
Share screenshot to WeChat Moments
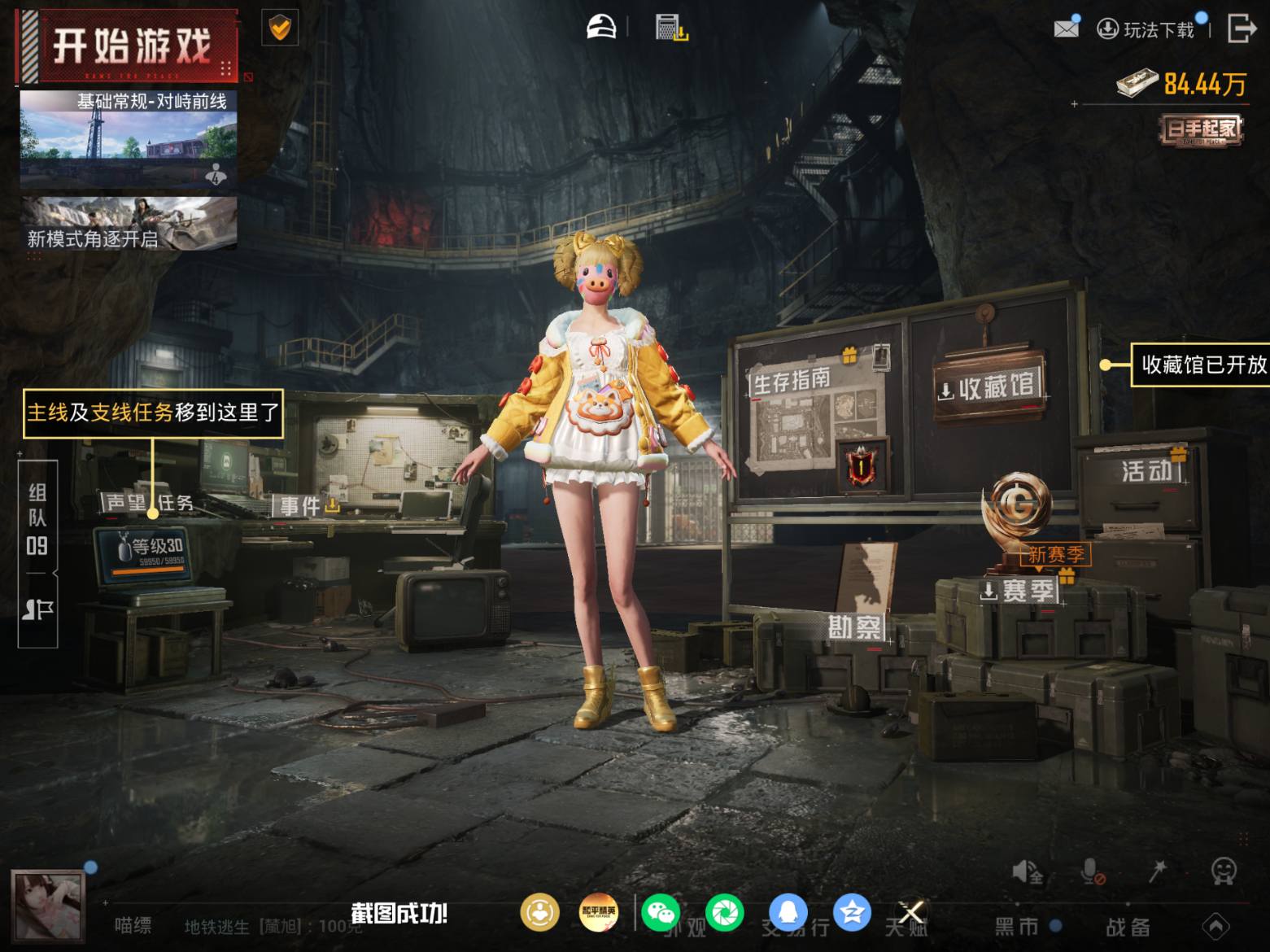pyautogui.click(x=724, y=913)
